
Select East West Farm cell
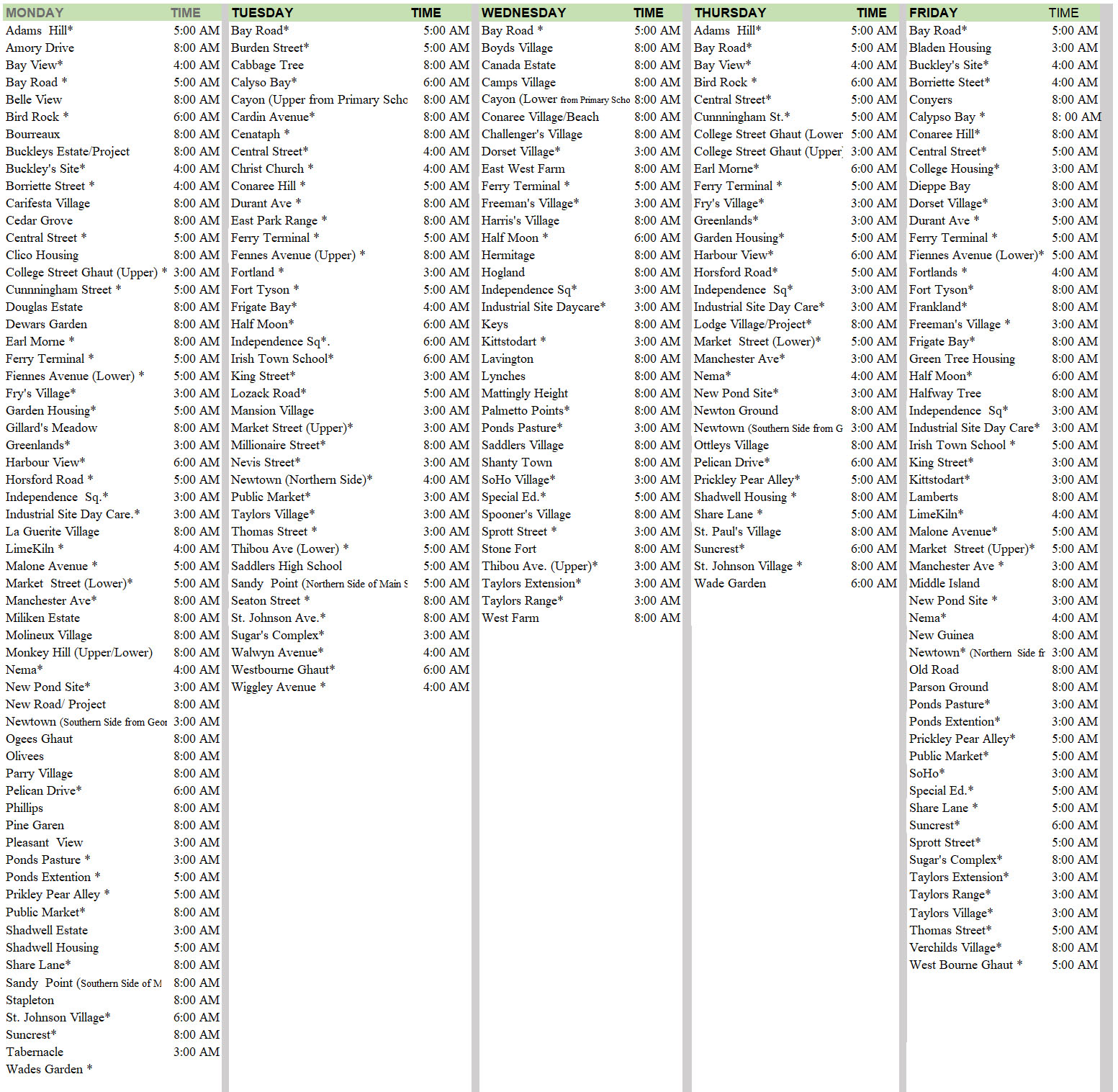523,168
